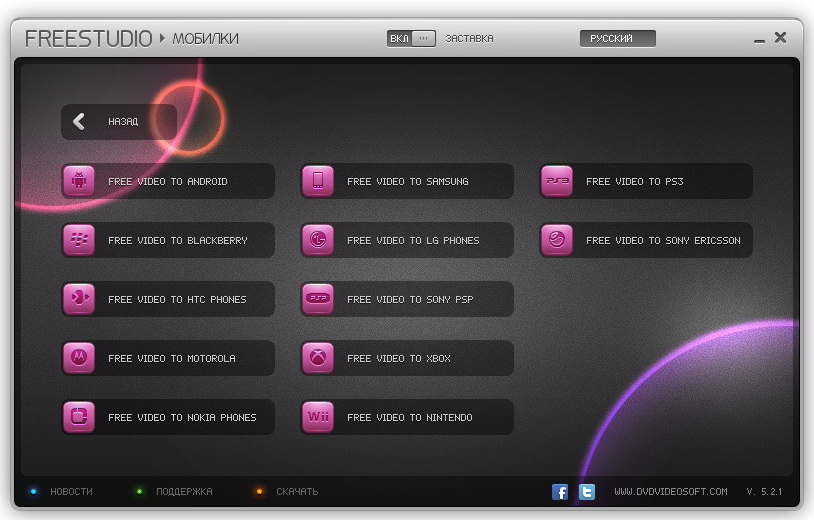Click the HTC phones icon
Image resolution: width=814 pixels, height=520 pixels.
79,299
